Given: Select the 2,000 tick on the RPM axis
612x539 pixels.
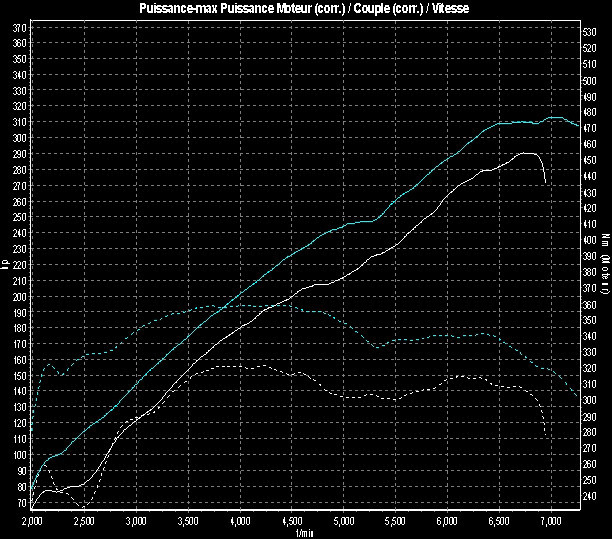Looking at the screenshot, I should (x=33, y=521).
